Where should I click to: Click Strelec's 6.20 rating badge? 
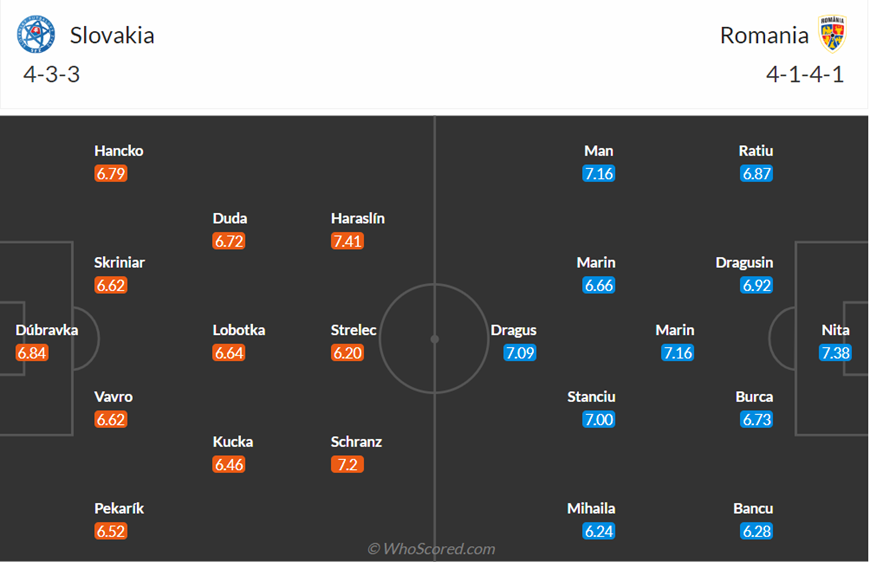click(x=347, y=352)
